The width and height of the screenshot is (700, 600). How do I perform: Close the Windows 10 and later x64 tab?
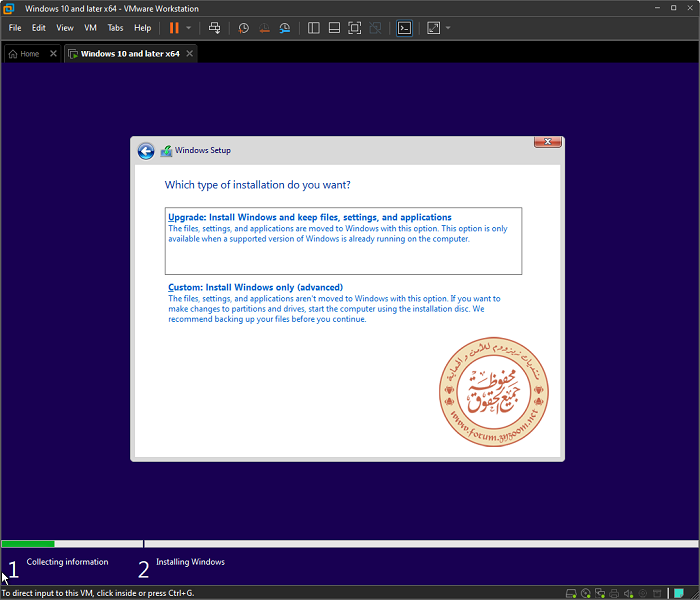190,54
